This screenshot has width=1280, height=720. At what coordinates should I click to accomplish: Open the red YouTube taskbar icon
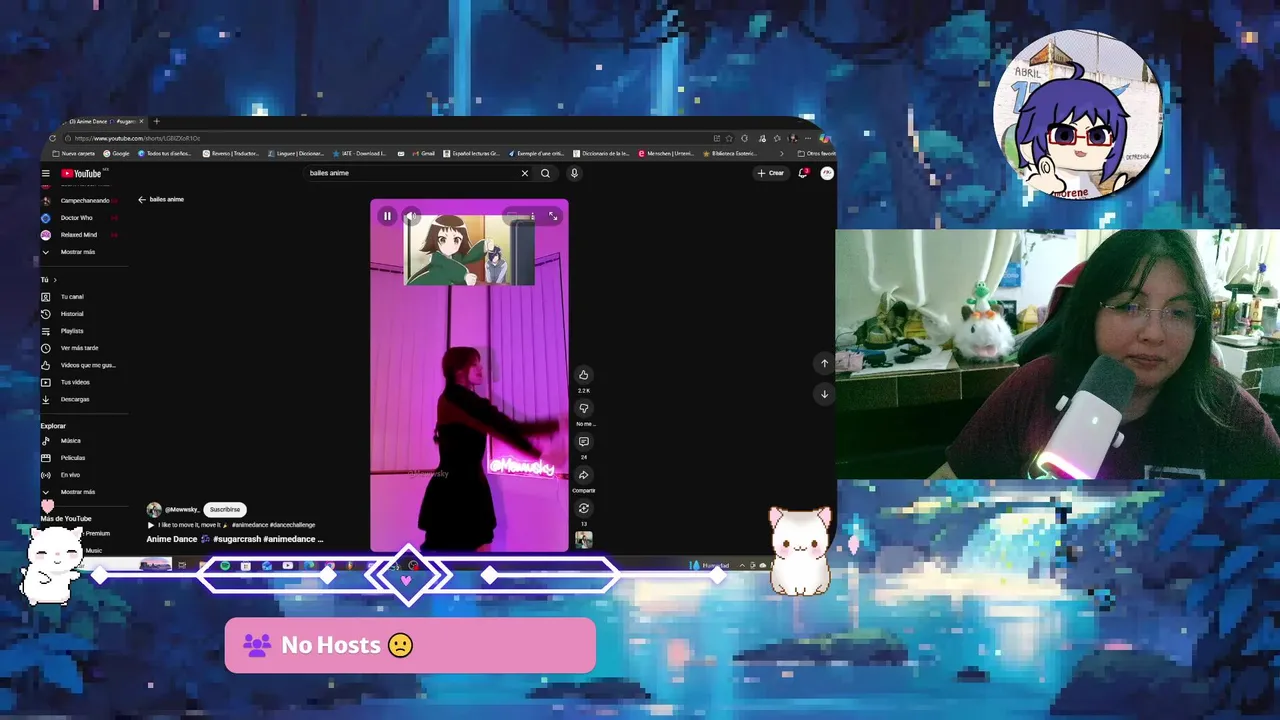pos(288,566)
